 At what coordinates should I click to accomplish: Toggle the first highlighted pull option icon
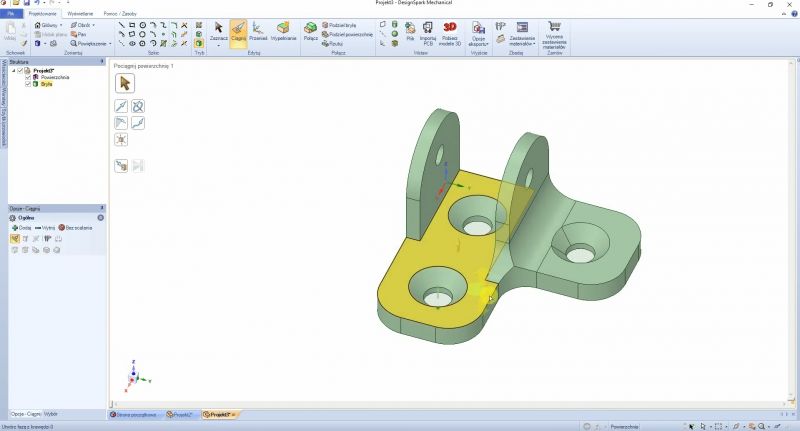(15, 239)
